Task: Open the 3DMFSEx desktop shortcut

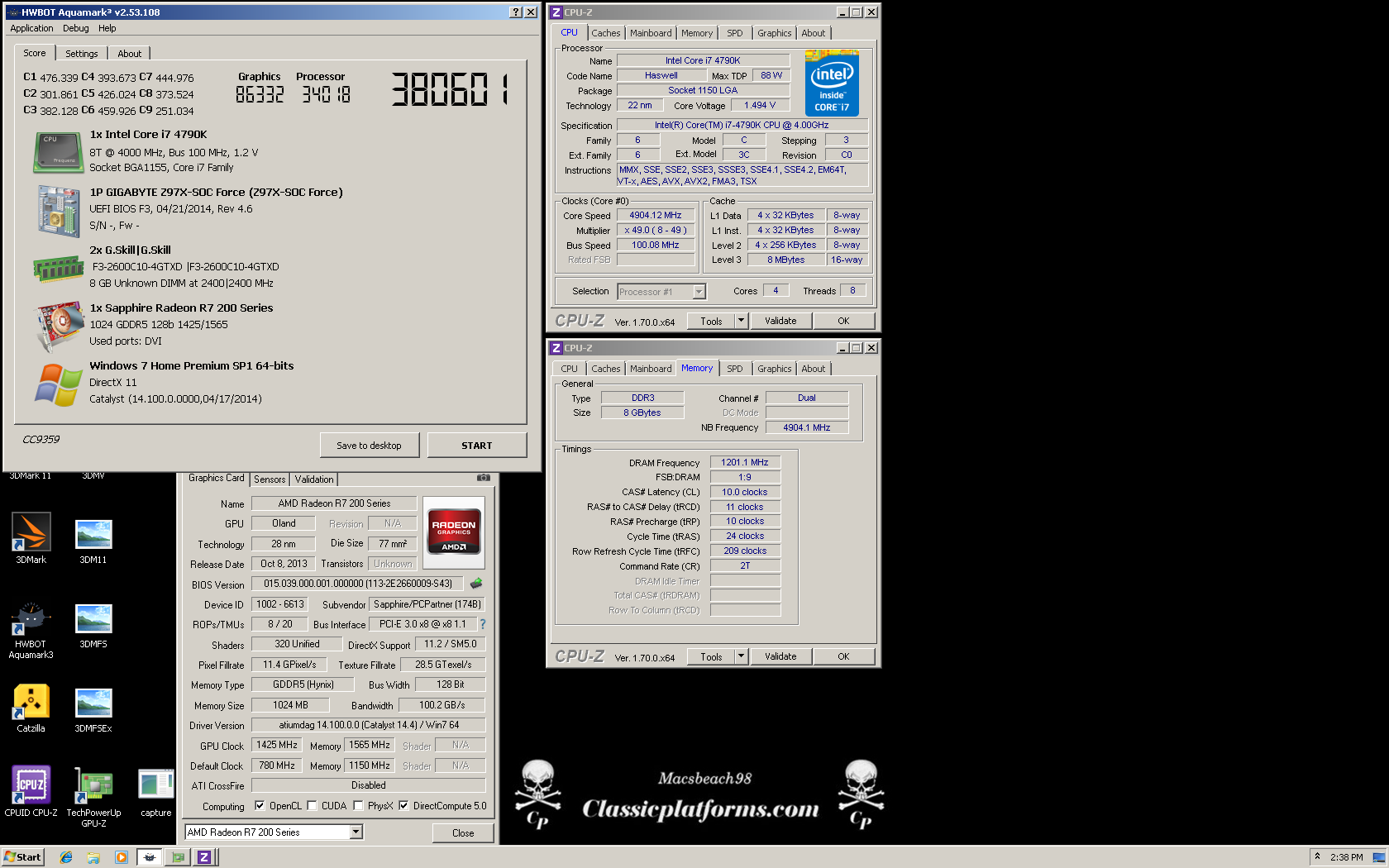Action: [x=93, y=710]
